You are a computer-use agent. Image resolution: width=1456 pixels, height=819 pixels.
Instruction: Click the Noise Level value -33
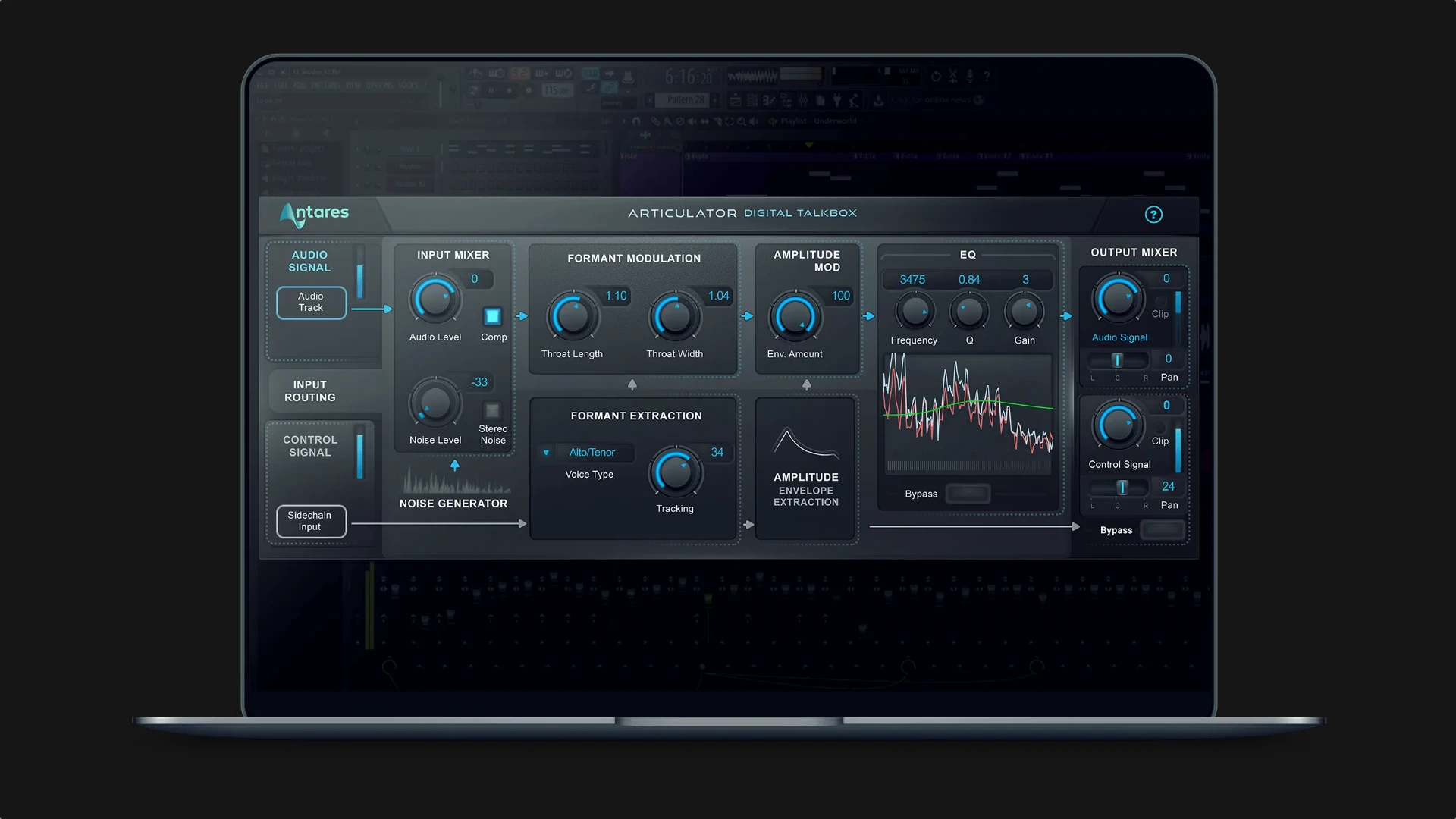pyautogui.click(x=479, y=382)
